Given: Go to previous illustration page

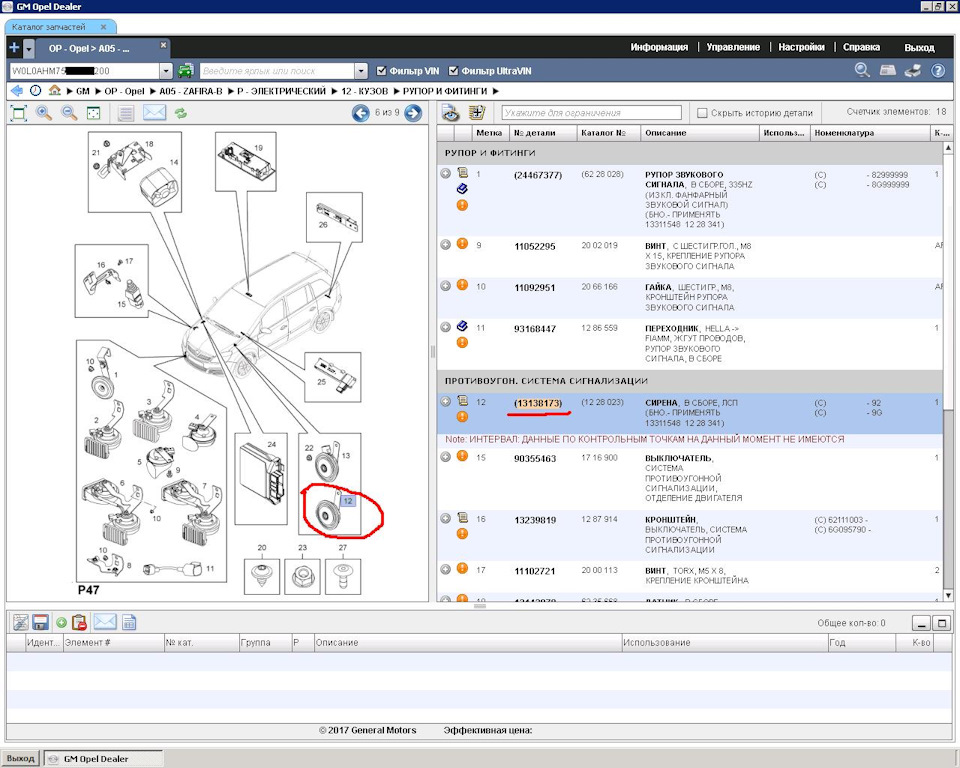Looking at the screenshot, I should point(361,113).
